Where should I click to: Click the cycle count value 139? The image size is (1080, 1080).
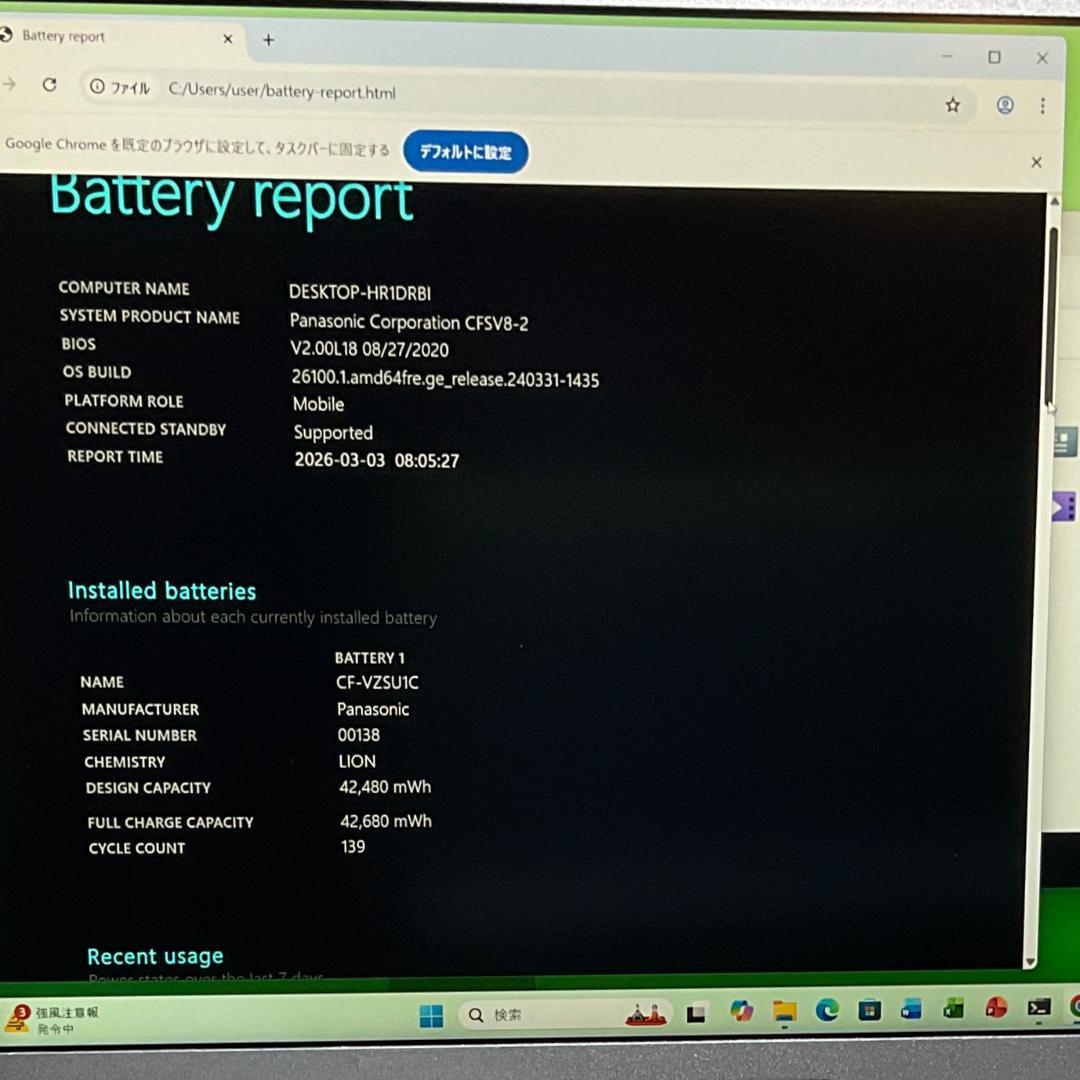tap(353, 847)
